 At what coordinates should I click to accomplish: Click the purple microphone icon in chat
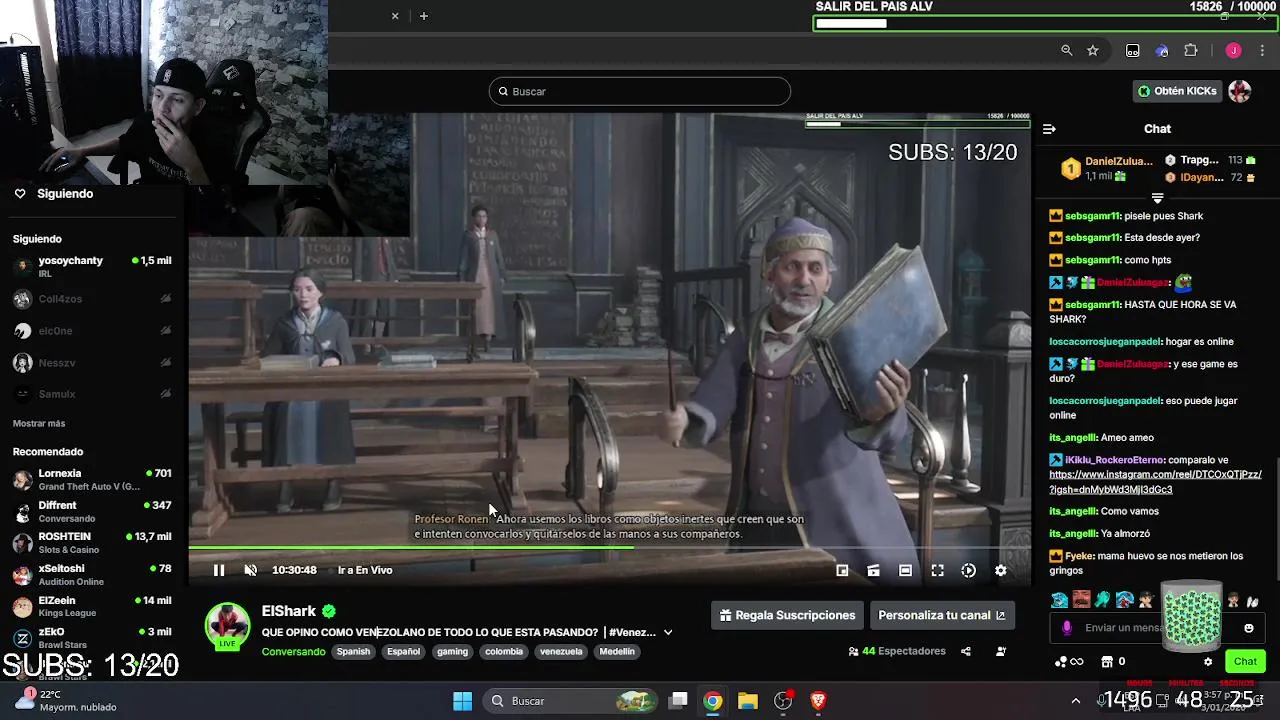coord(1067,628)
